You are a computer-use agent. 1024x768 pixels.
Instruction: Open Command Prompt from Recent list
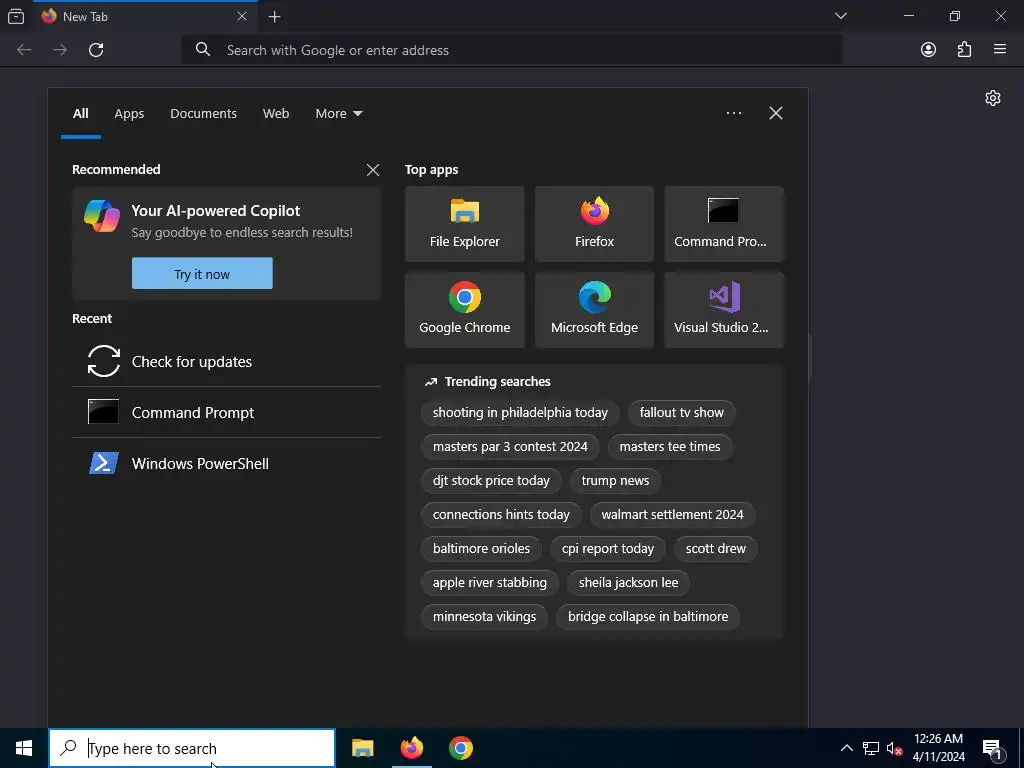click(227, 412)
